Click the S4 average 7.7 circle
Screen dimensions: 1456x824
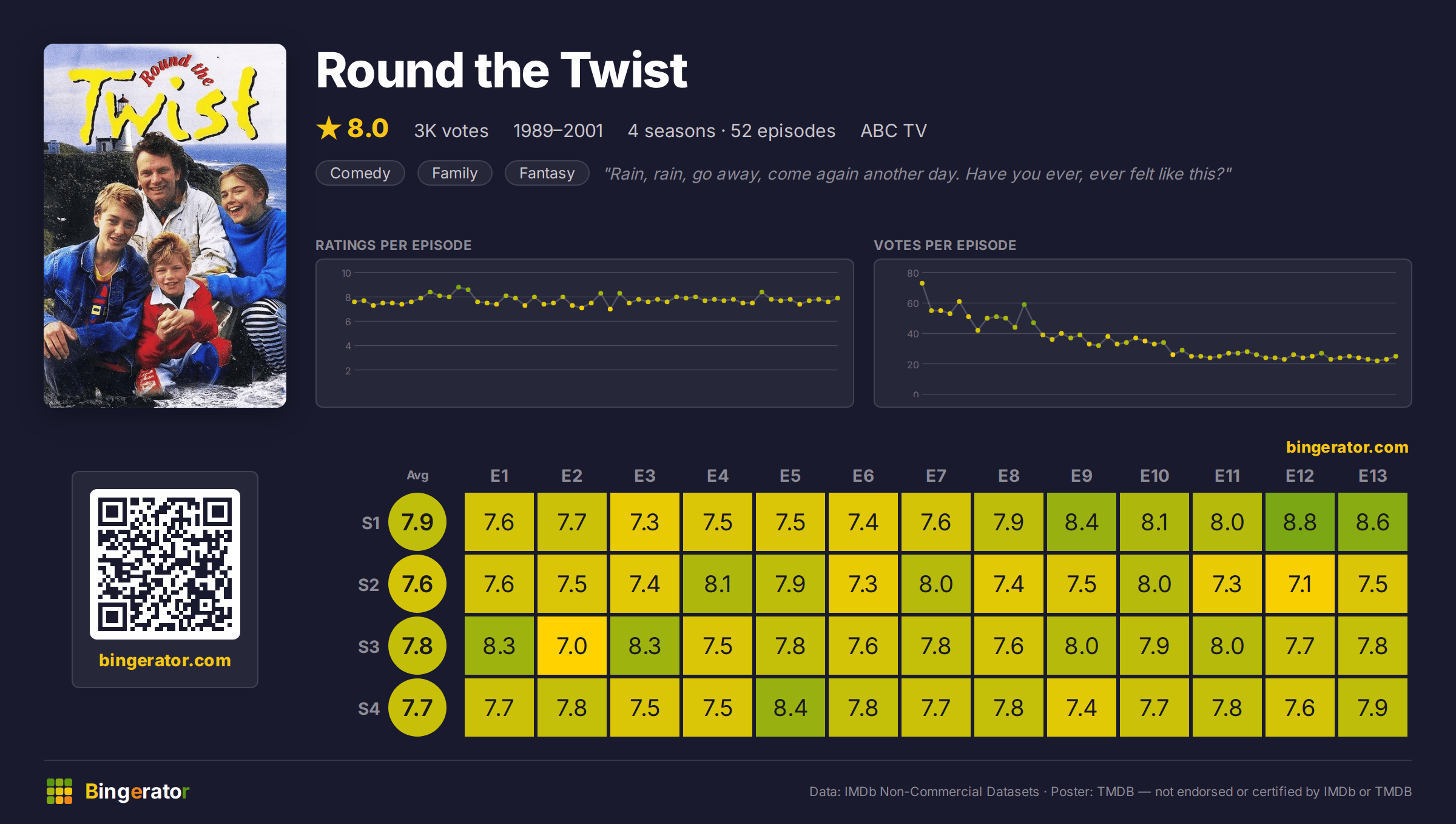coord(417,708)
